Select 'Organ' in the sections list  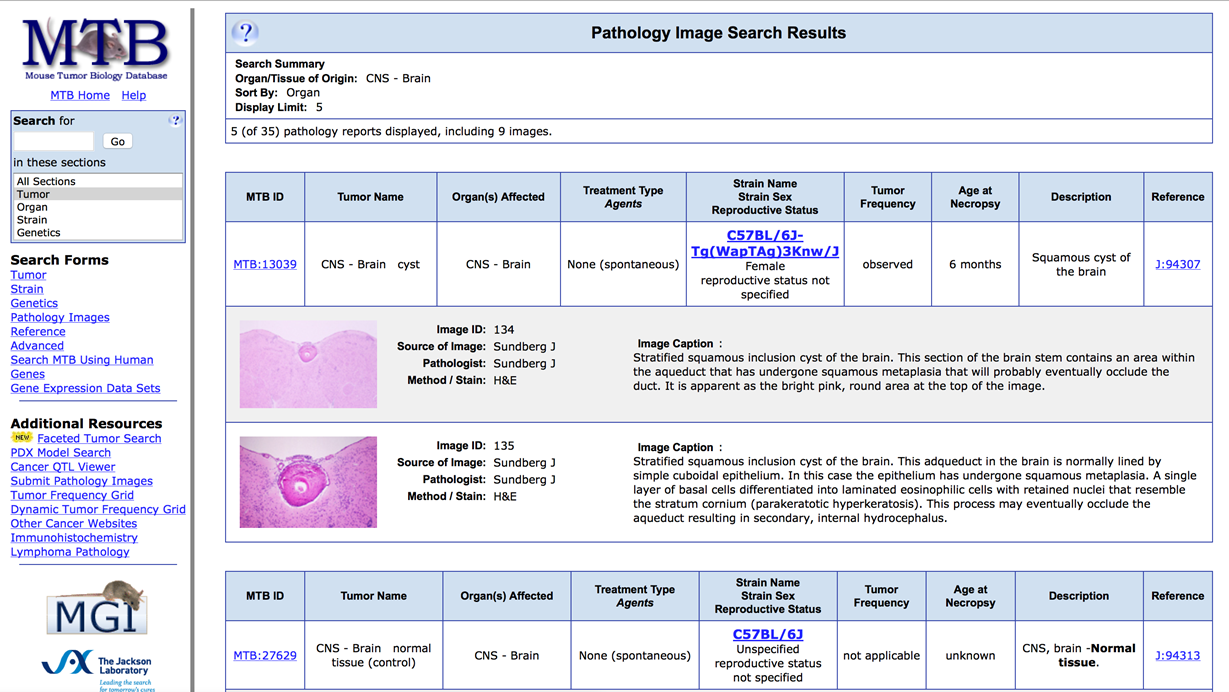point(32,207)
